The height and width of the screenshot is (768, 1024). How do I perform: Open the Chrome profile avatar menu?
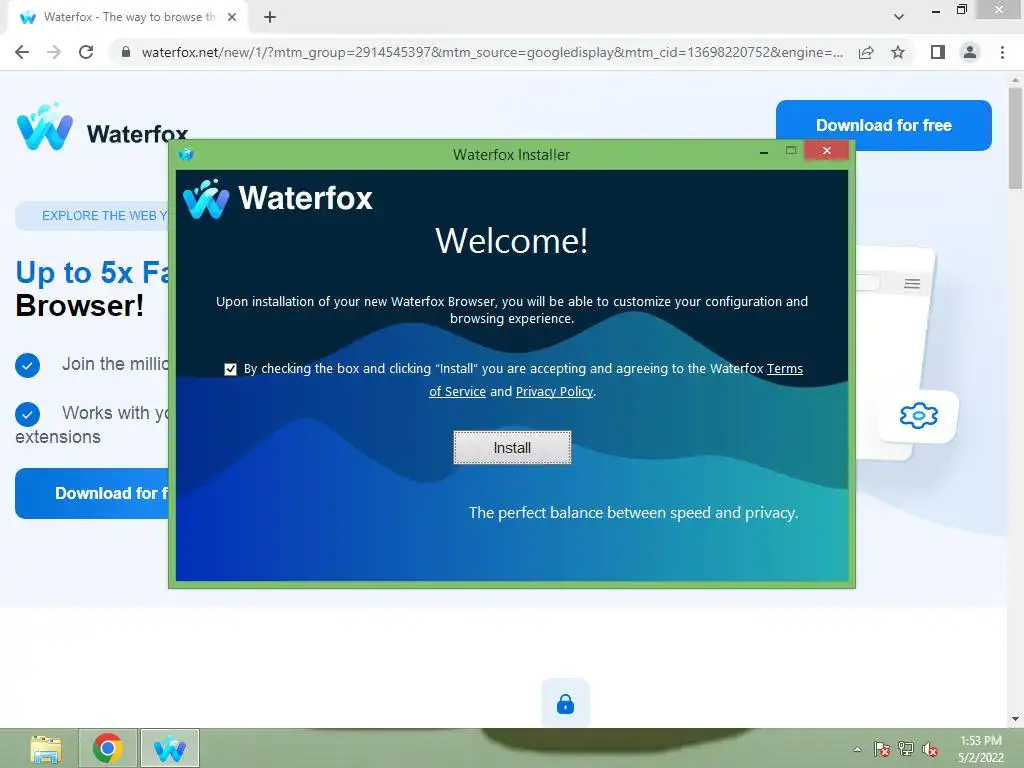pyautogui.click(x=970, y=52)
